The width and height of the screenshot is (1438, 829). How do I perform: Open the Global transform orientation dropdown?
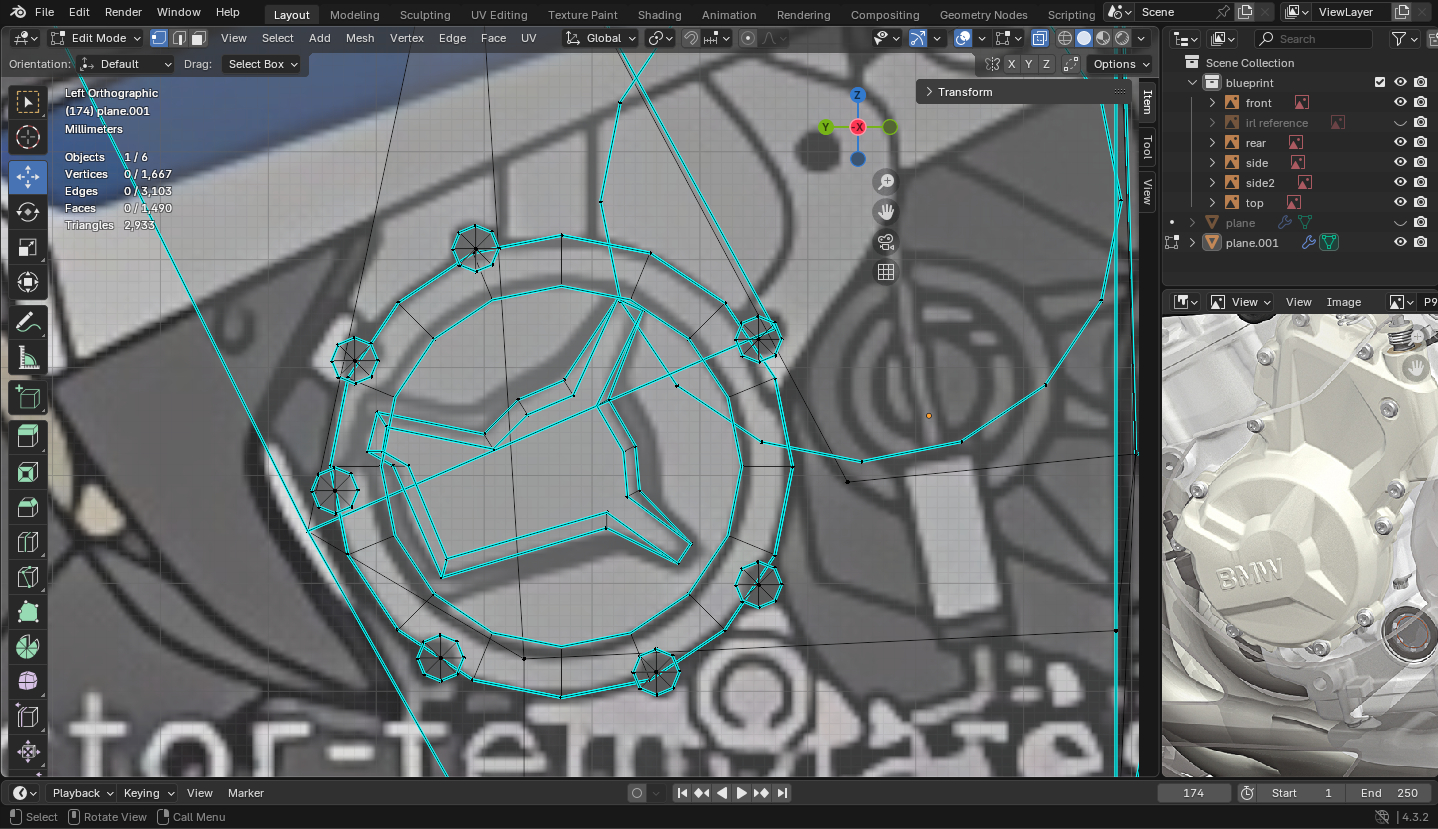click(x=601, y=38)
